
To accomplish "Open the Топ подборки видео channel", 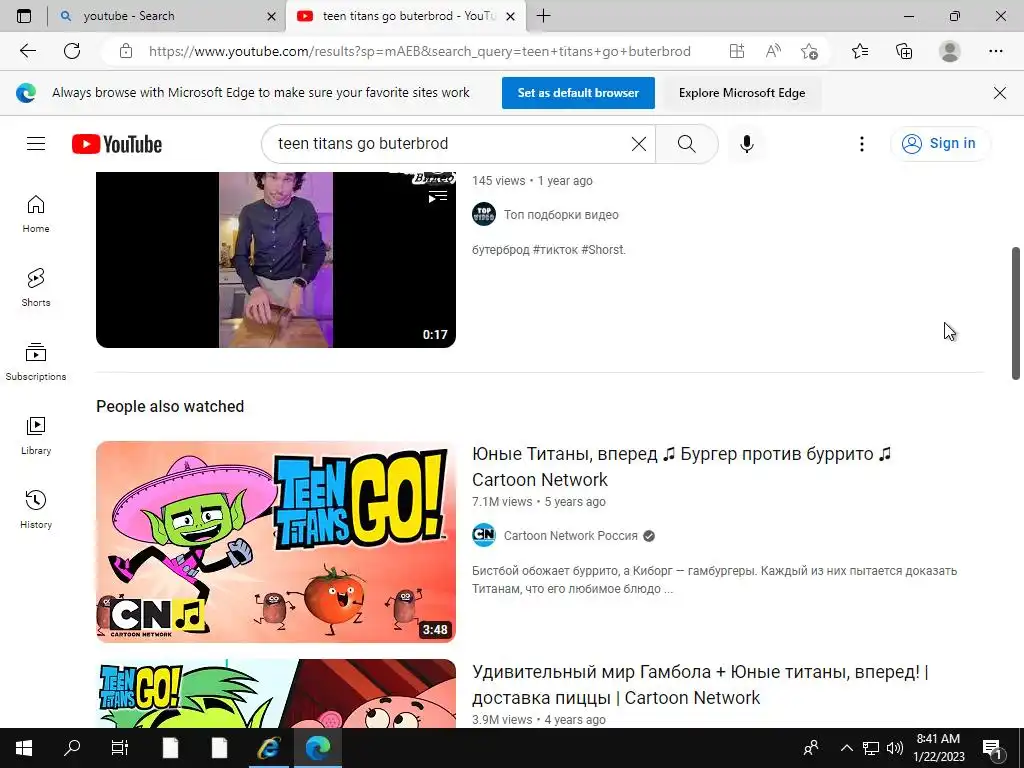I will click(x=561, y=214).
